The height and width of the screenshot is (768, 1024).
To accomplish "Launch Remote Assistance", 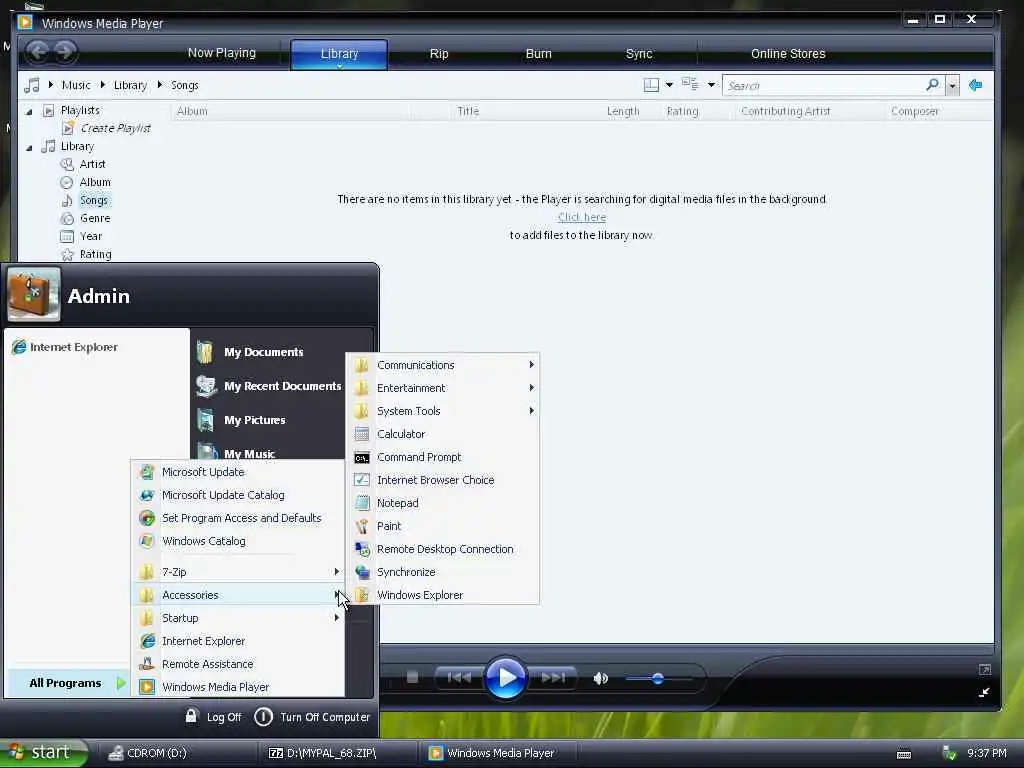I will click(238, 664).
